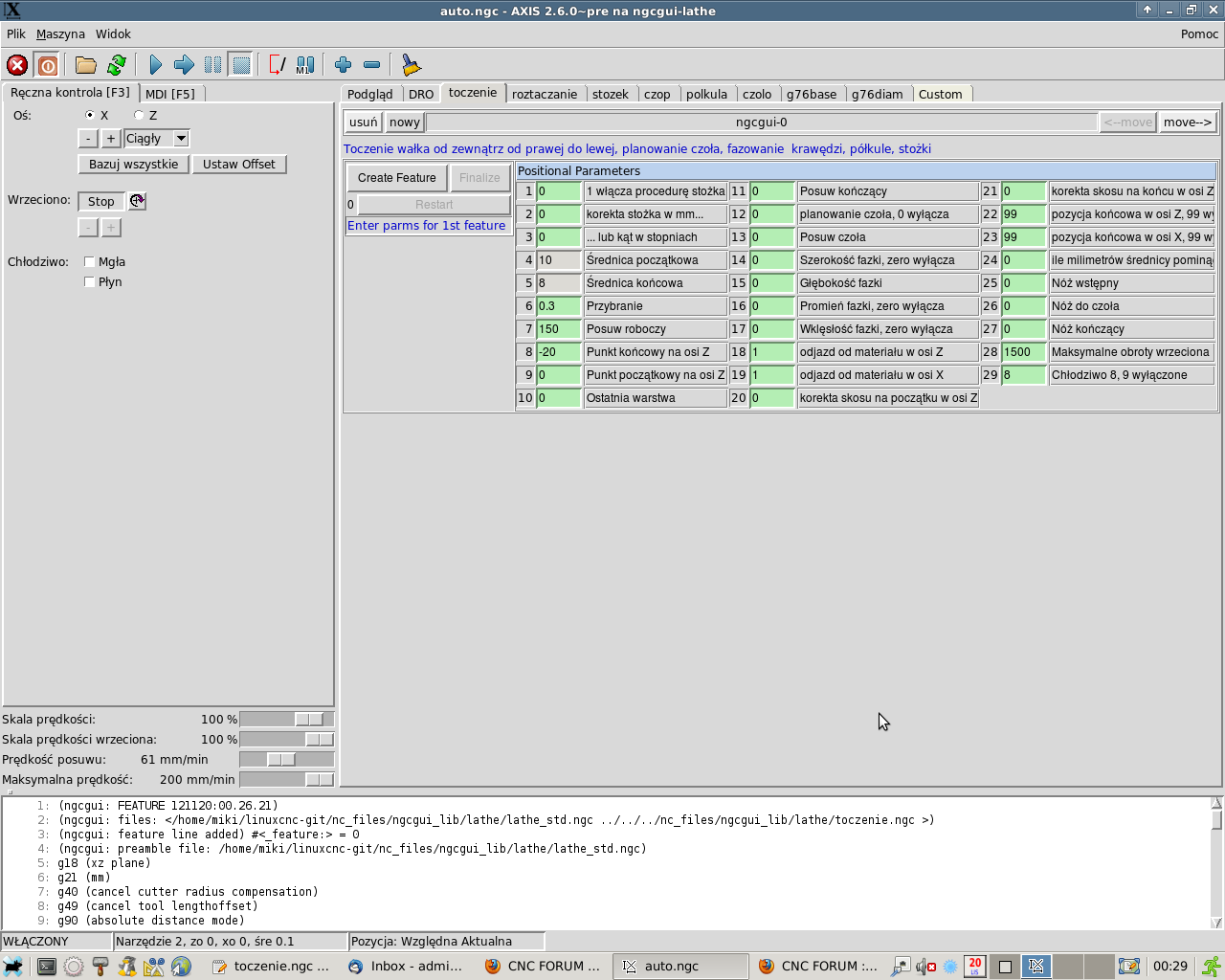
Task: Open the system menu bird icon
Action: tap(13, 967)
